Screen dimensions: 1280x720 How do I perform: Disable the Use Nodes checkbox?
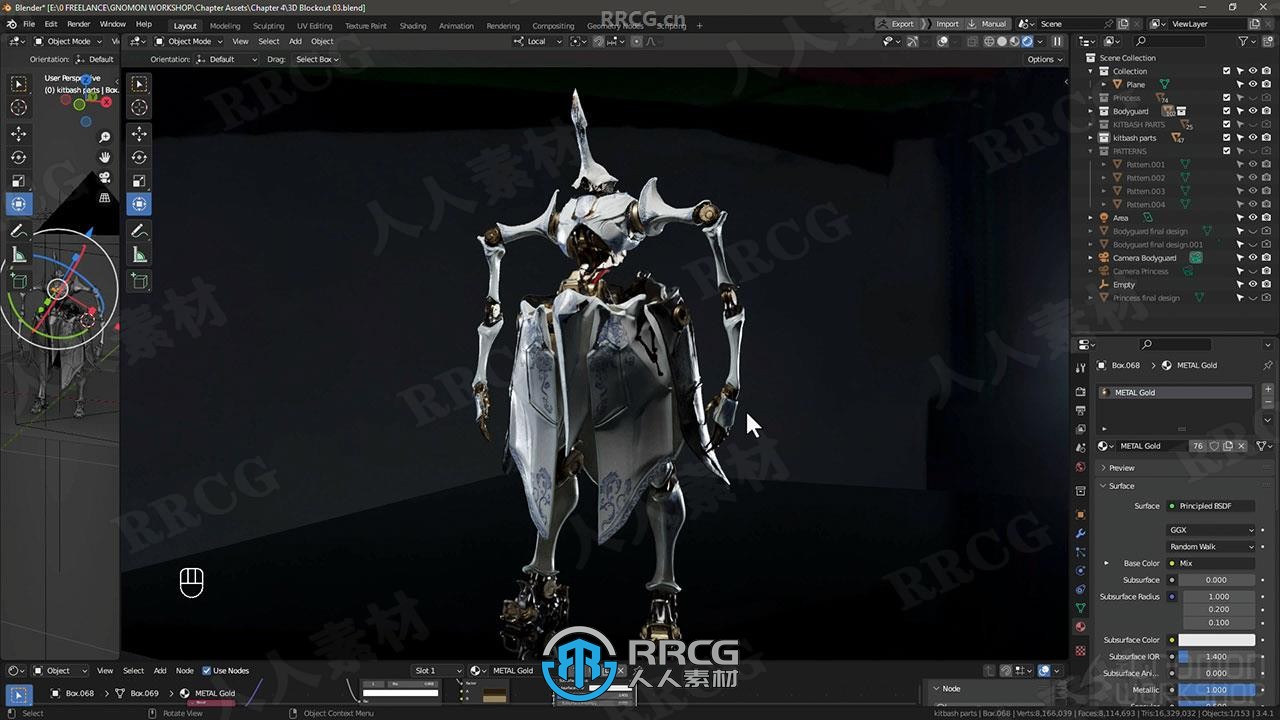pos(207,671)
